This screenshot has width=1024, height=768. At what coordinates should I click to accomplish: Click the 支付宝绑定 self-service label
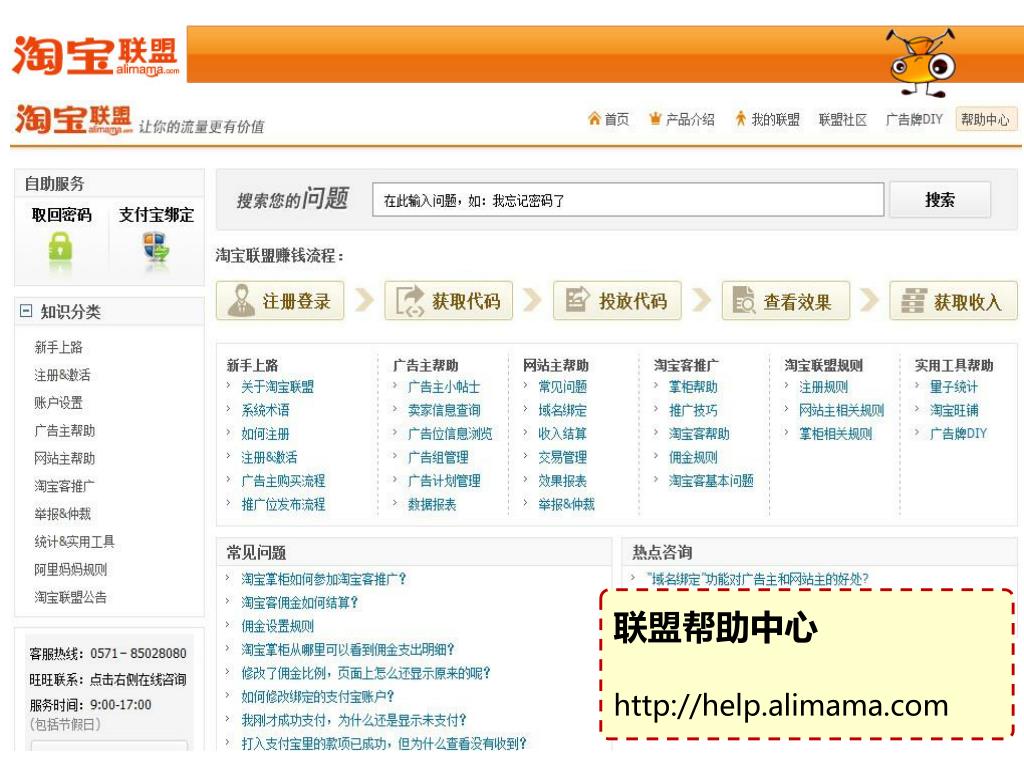point(156,215)
